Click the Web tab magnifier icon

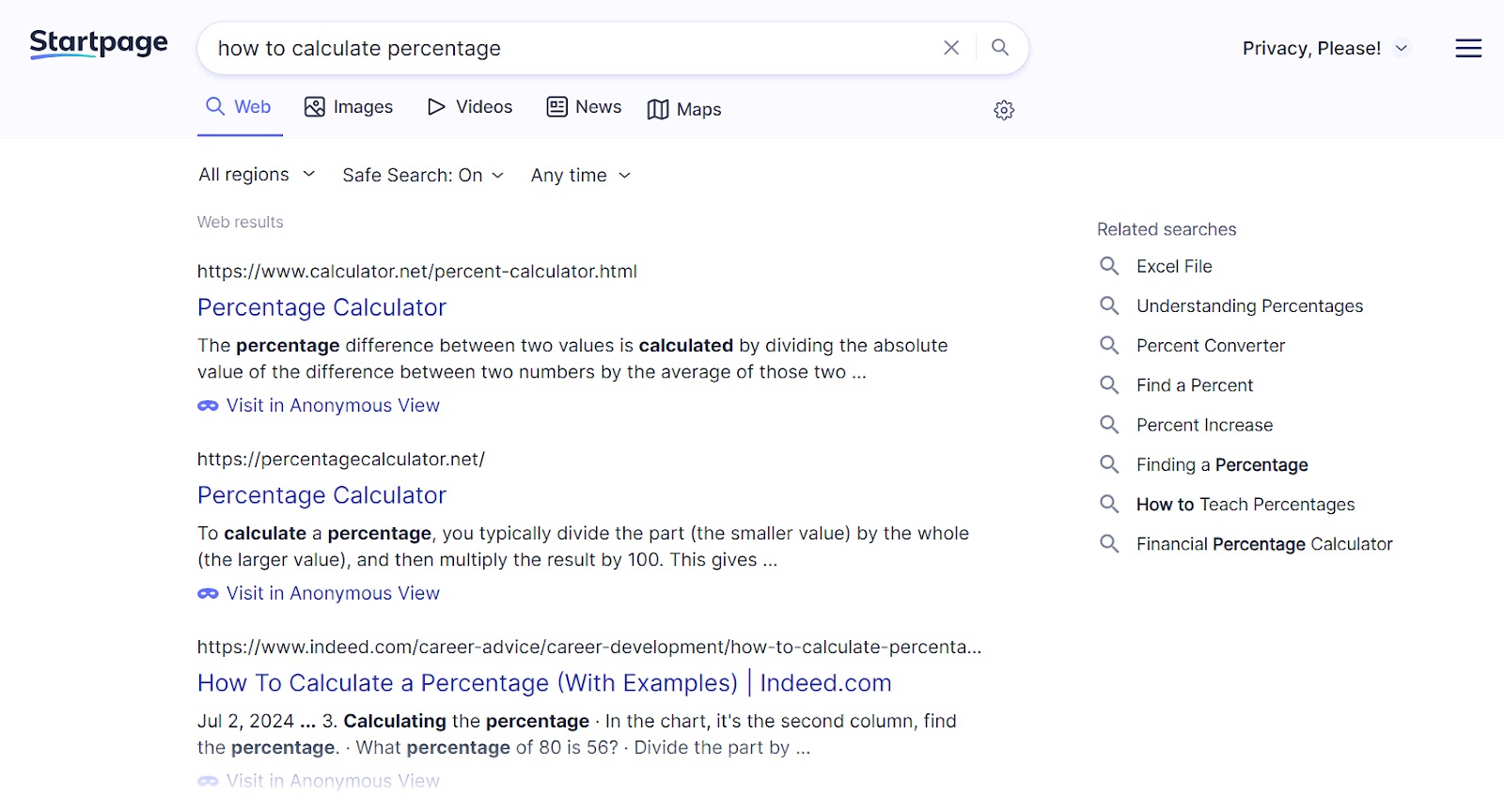click(215, 106)
